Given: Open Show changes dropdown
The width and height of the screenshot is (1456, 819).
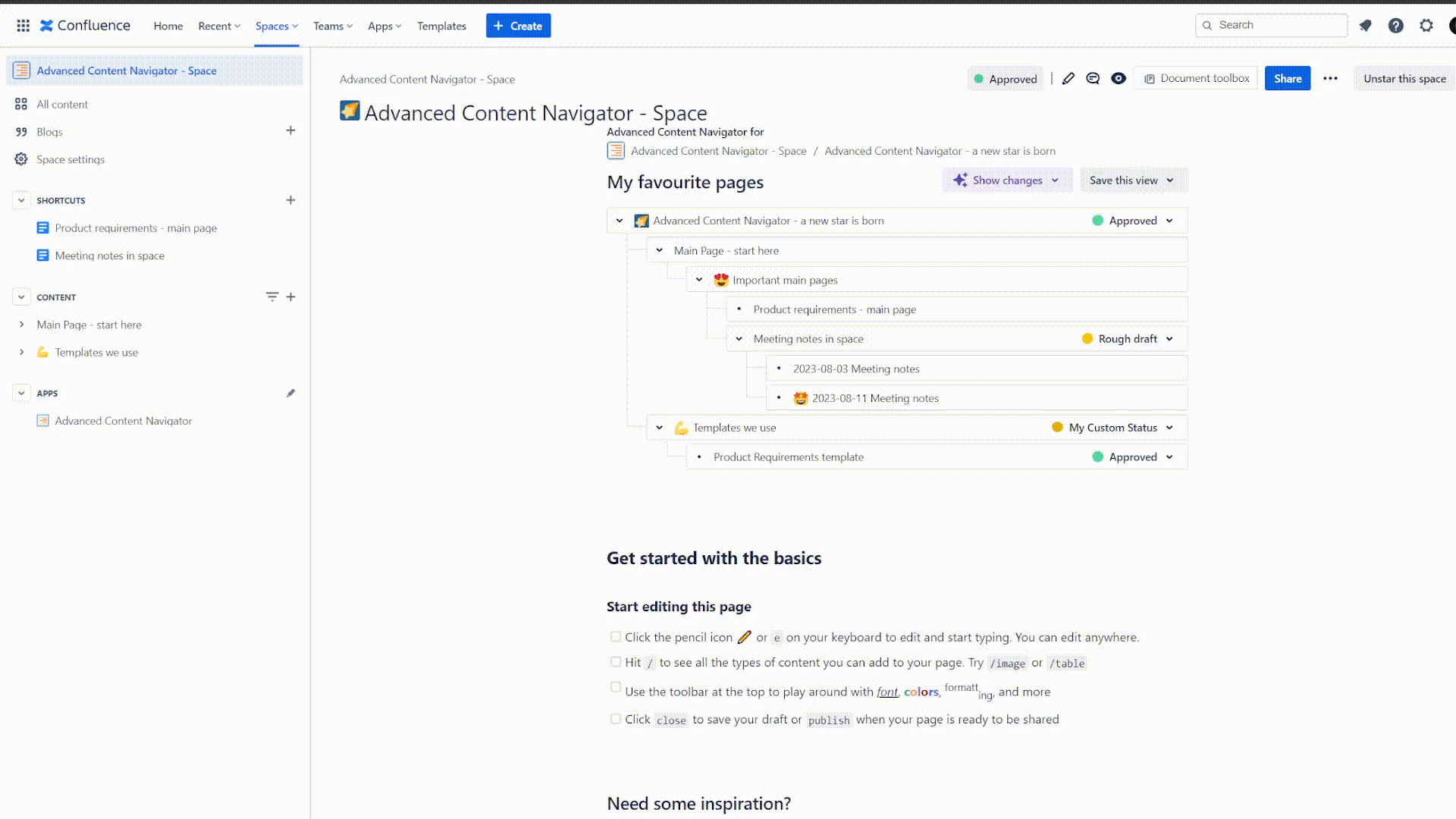Looking at the screenshot, I should pyautogui.click(x=1006, y=180).
